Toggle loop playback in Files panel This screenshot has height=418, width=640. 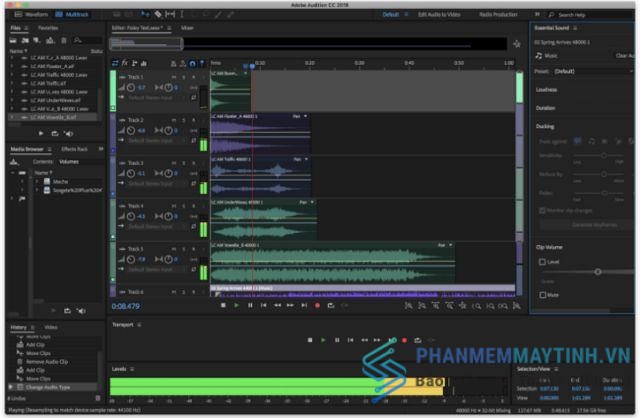coord(55,133)
